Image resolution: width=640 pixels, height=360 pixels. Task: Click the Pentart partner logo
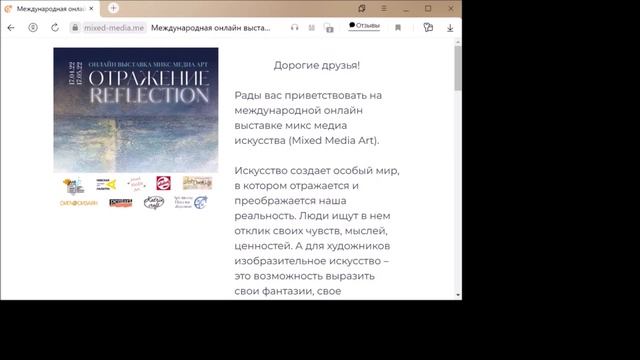(x=121, y=202)
